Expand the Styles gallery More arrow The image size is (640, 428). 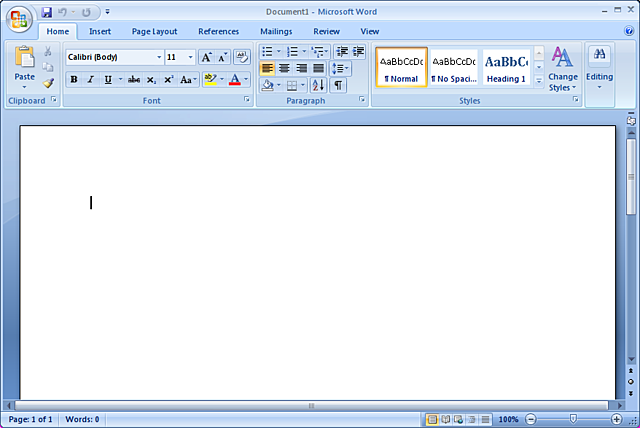click(539, 81)
